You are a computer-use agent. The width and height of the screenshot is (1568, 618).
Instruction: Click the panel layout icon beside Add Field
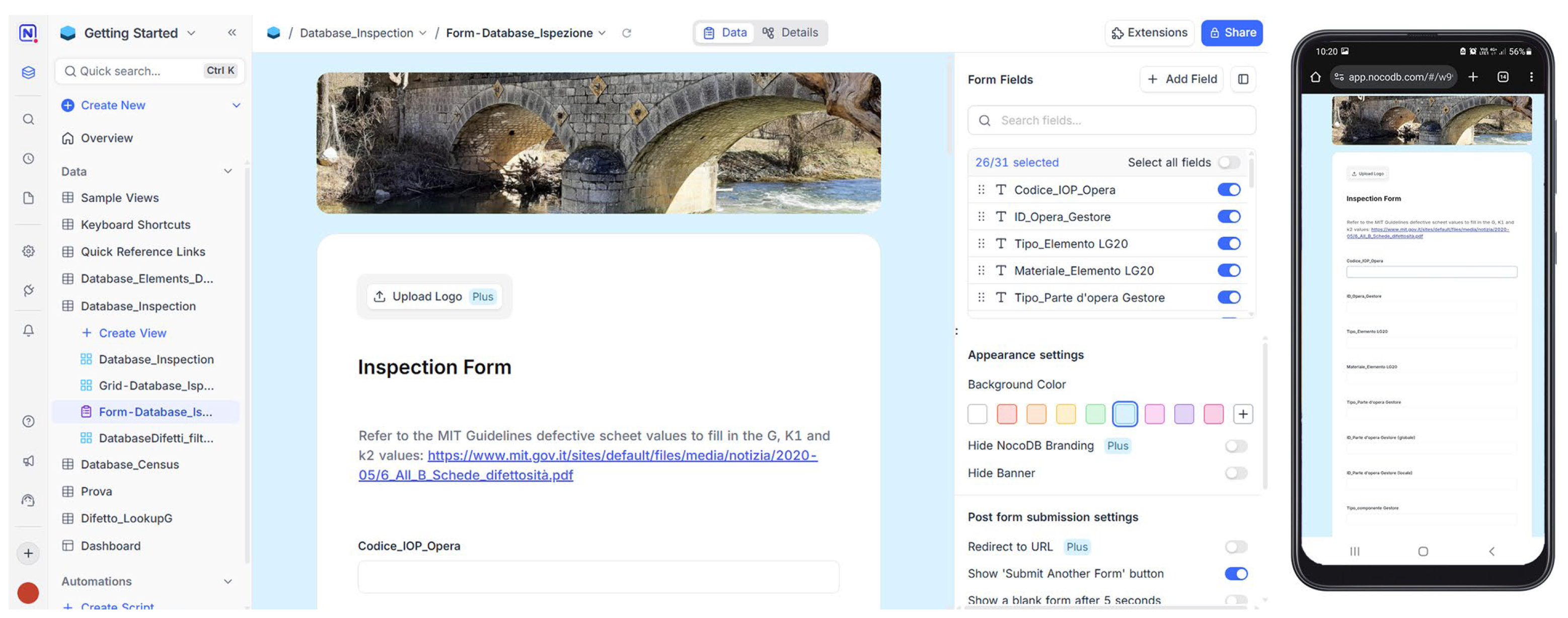(1243, 79)
